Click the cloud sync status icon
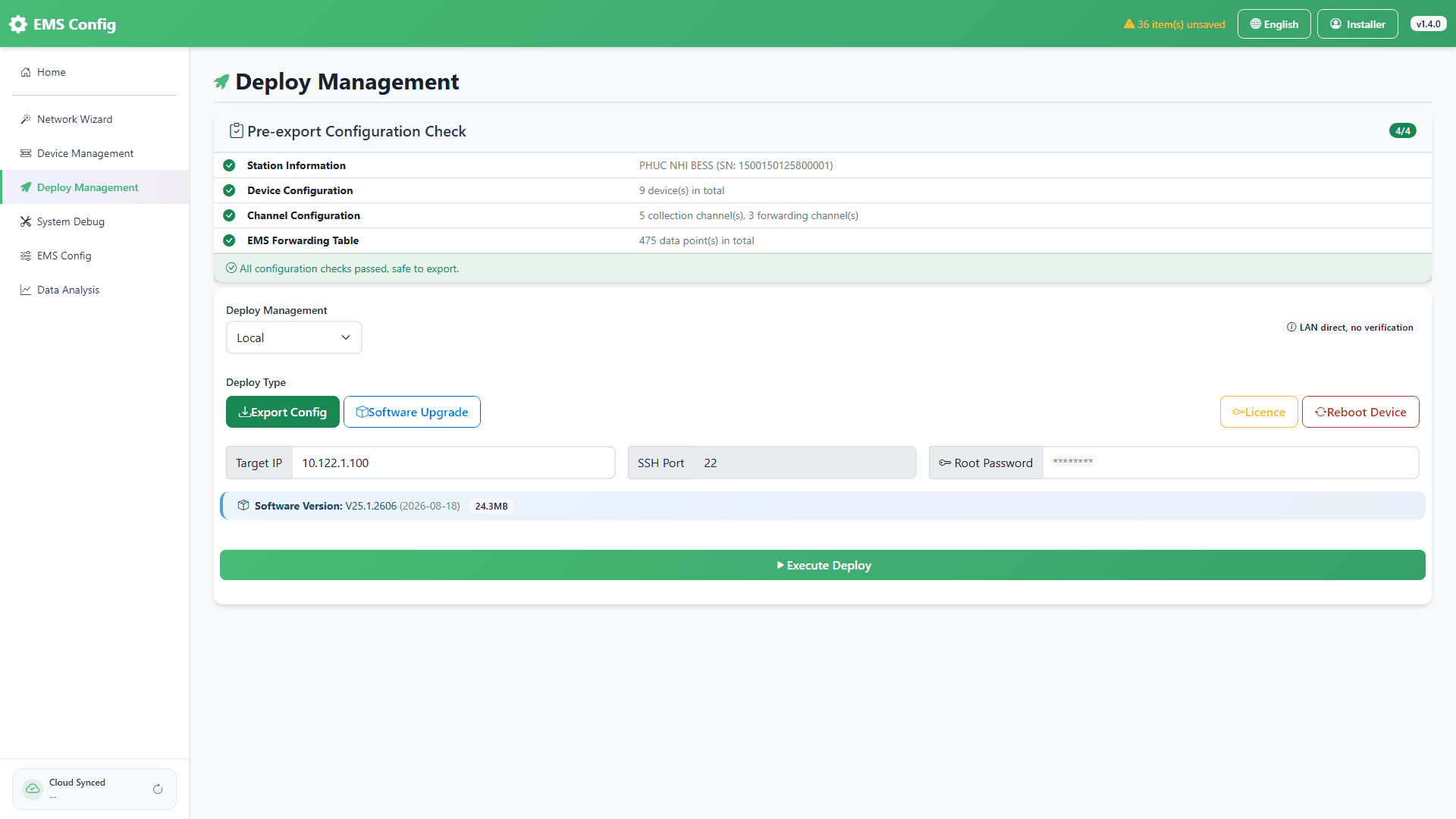The width and height of the screenshot is (1456, 819). [x=33, y=789]
